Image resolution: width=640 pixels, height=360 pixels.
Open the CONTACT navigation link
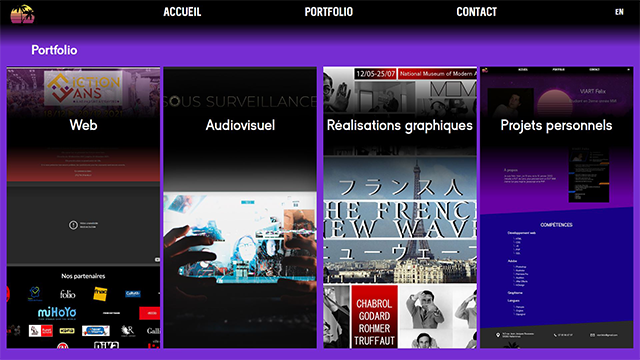coord(476,12)
